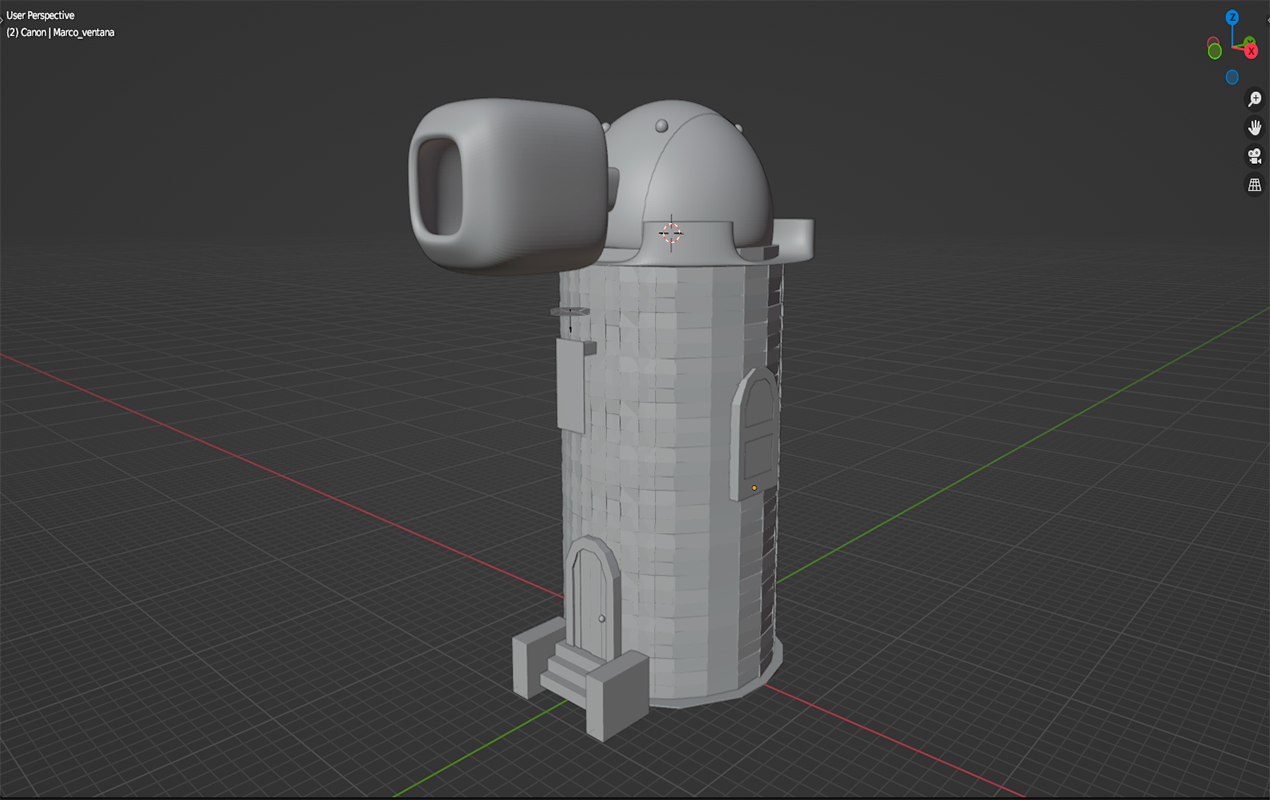Click the blue Z axis gizmo handle
The image size is (1270, 800).
coord(1232,17)
